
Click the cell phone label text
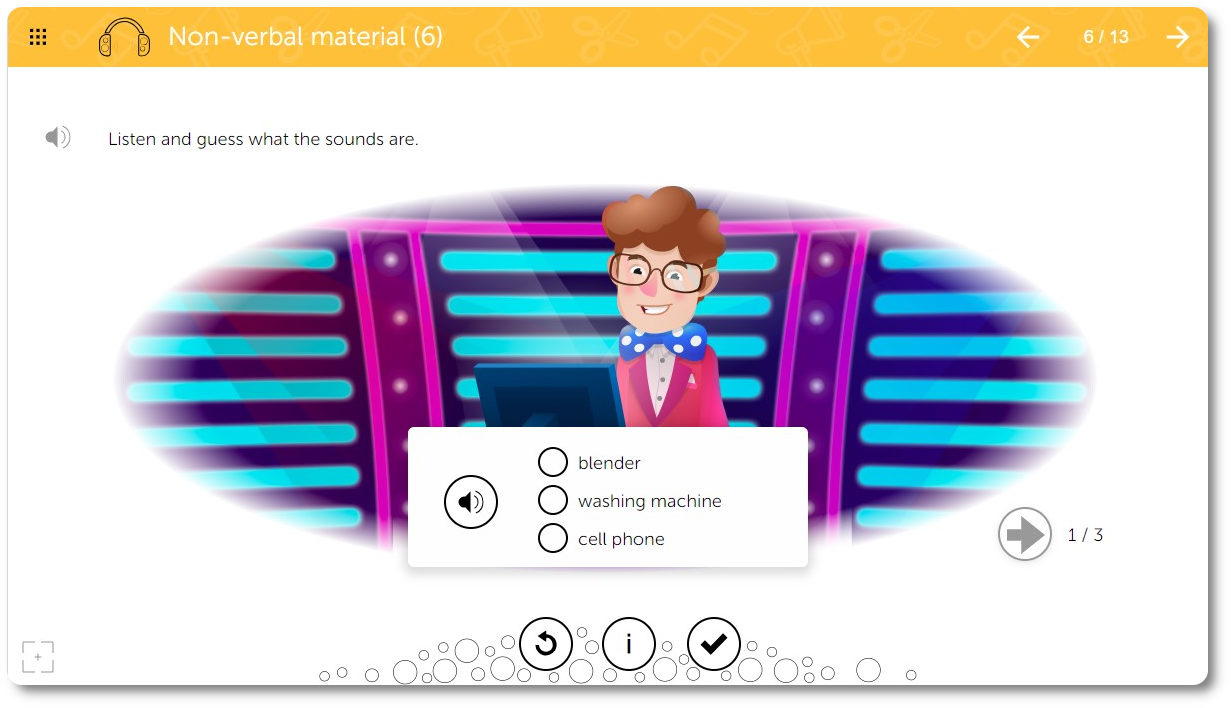click(621, 539)
